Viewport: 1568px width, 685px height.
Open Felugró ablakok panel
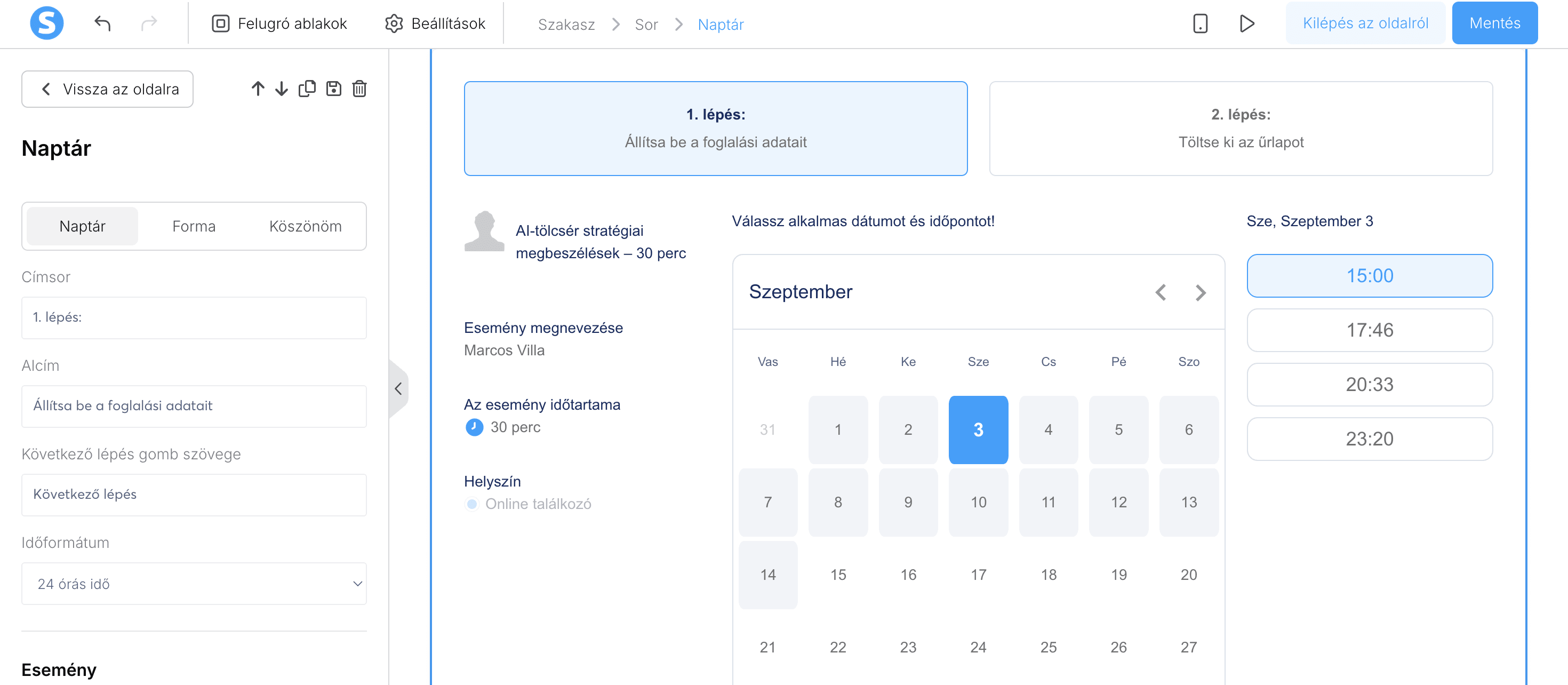coord(278,23)
